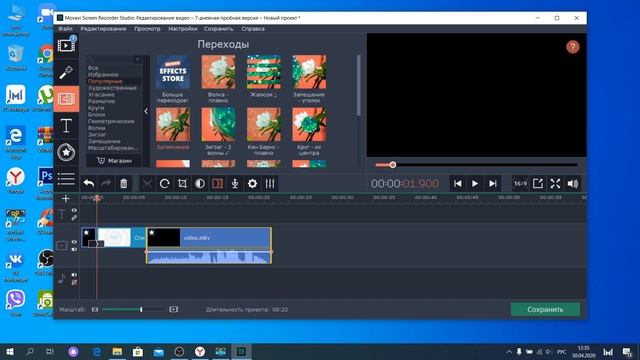Open the Transitions tab in the sidebar
The height and width of the screenshot is (360, 640).
66,98
